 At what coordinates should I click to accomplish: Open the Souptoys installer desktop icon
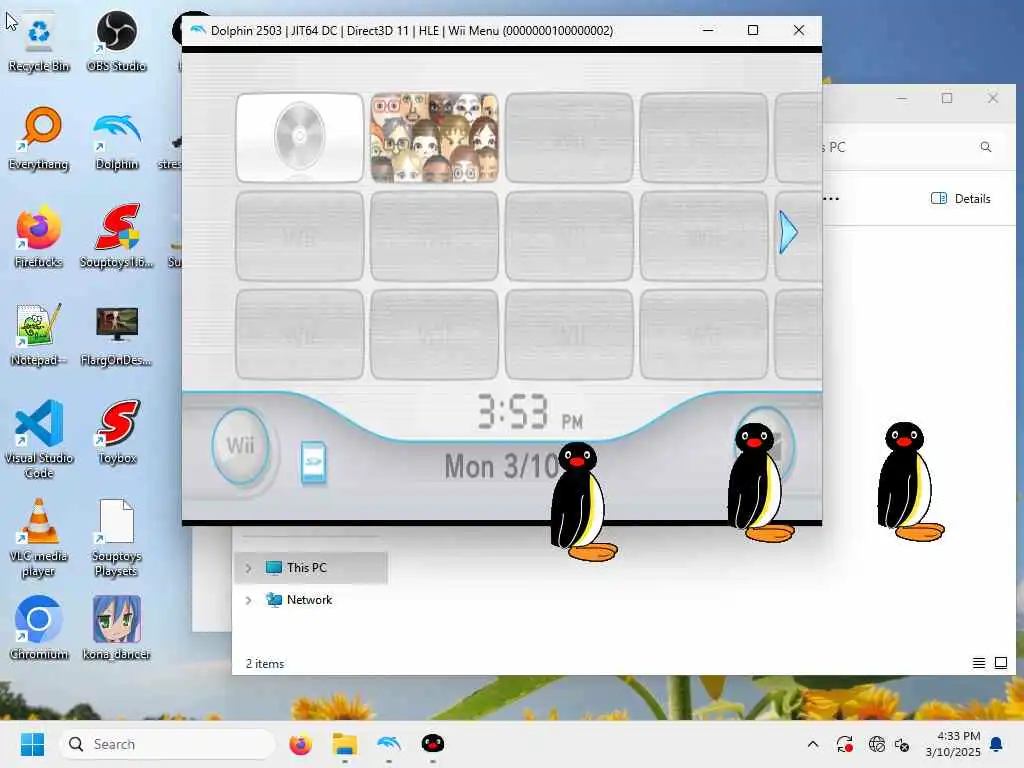point(116,236)
